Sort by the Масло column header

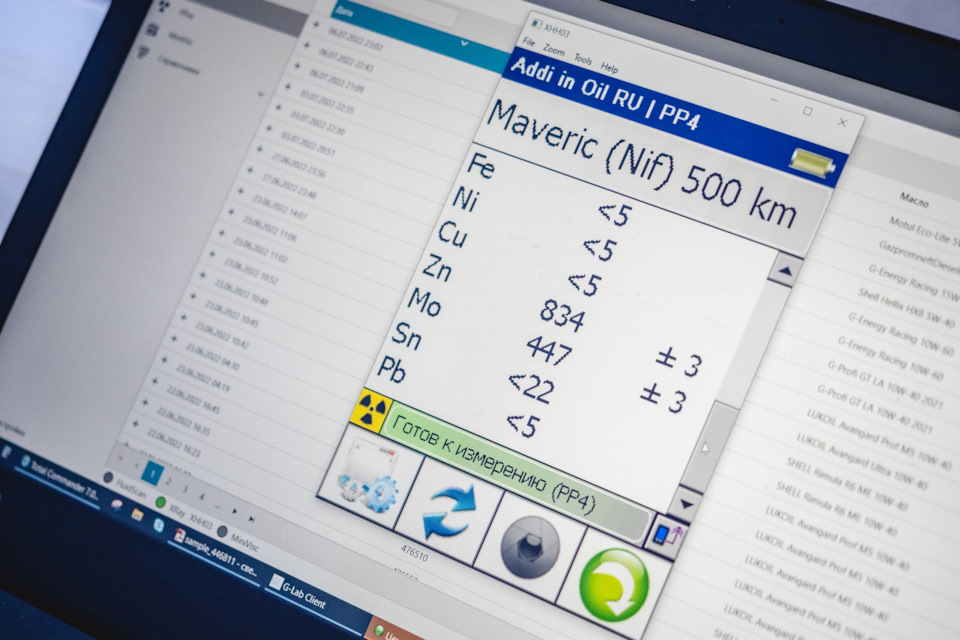point(913,198)
